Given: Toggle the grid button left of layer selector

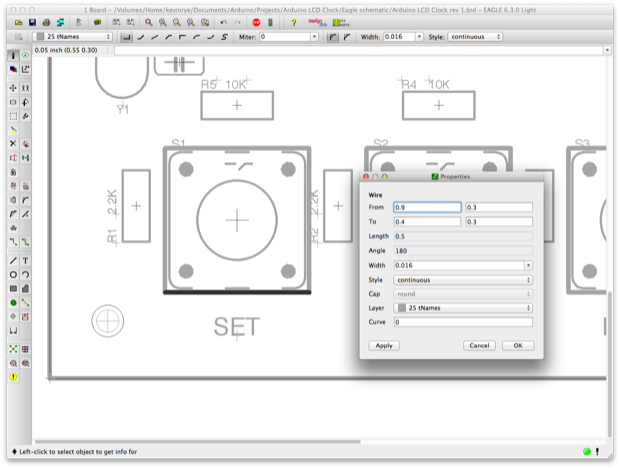Looking at the screenshot, I should coord(17,37).
